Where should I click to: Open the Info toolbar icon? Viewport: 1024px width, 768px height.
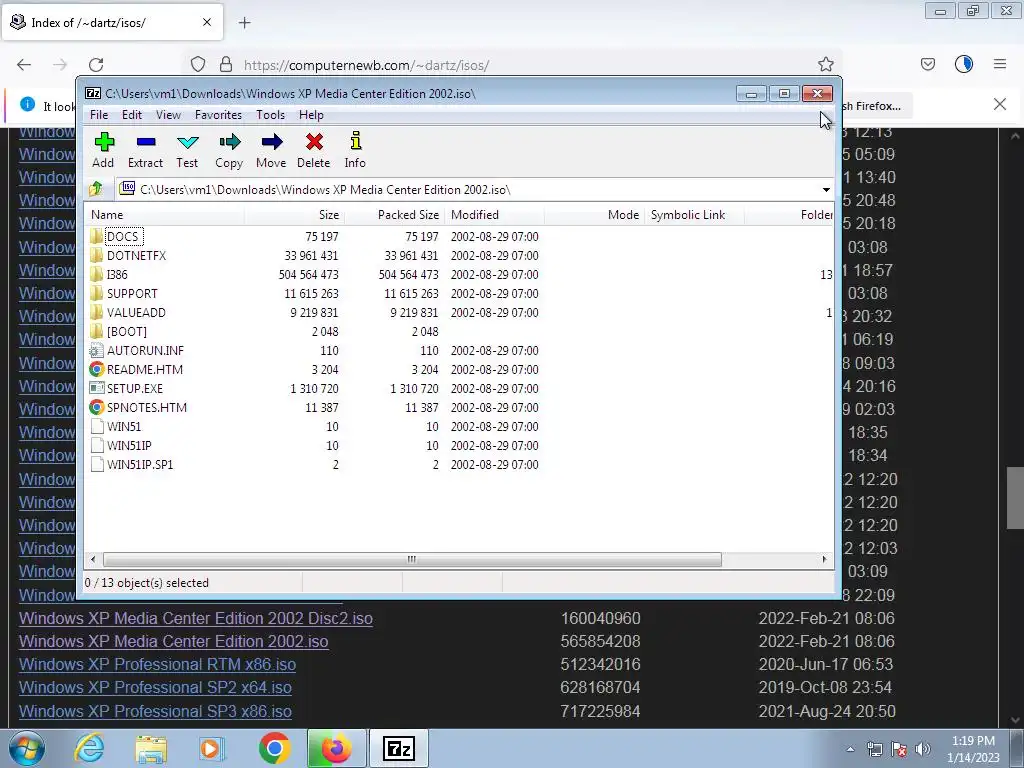coord(355,150)
